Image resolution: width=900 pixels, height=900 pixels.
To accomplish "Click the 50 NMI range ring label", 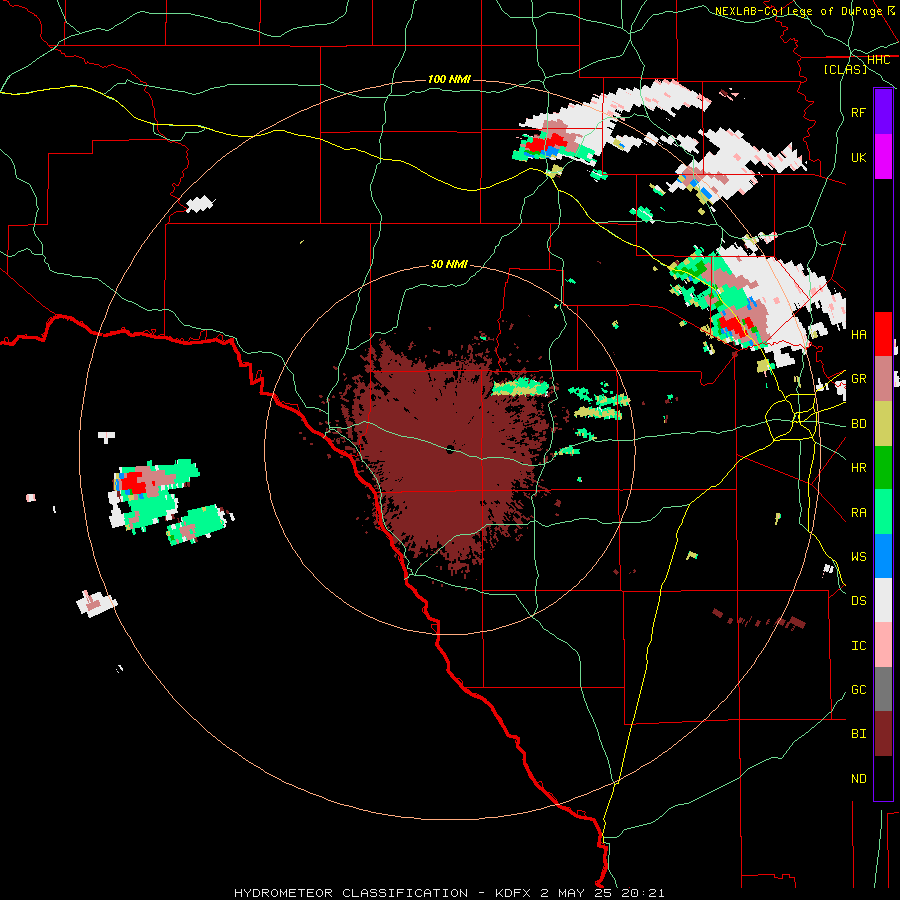I will click(x=449, y=264).
